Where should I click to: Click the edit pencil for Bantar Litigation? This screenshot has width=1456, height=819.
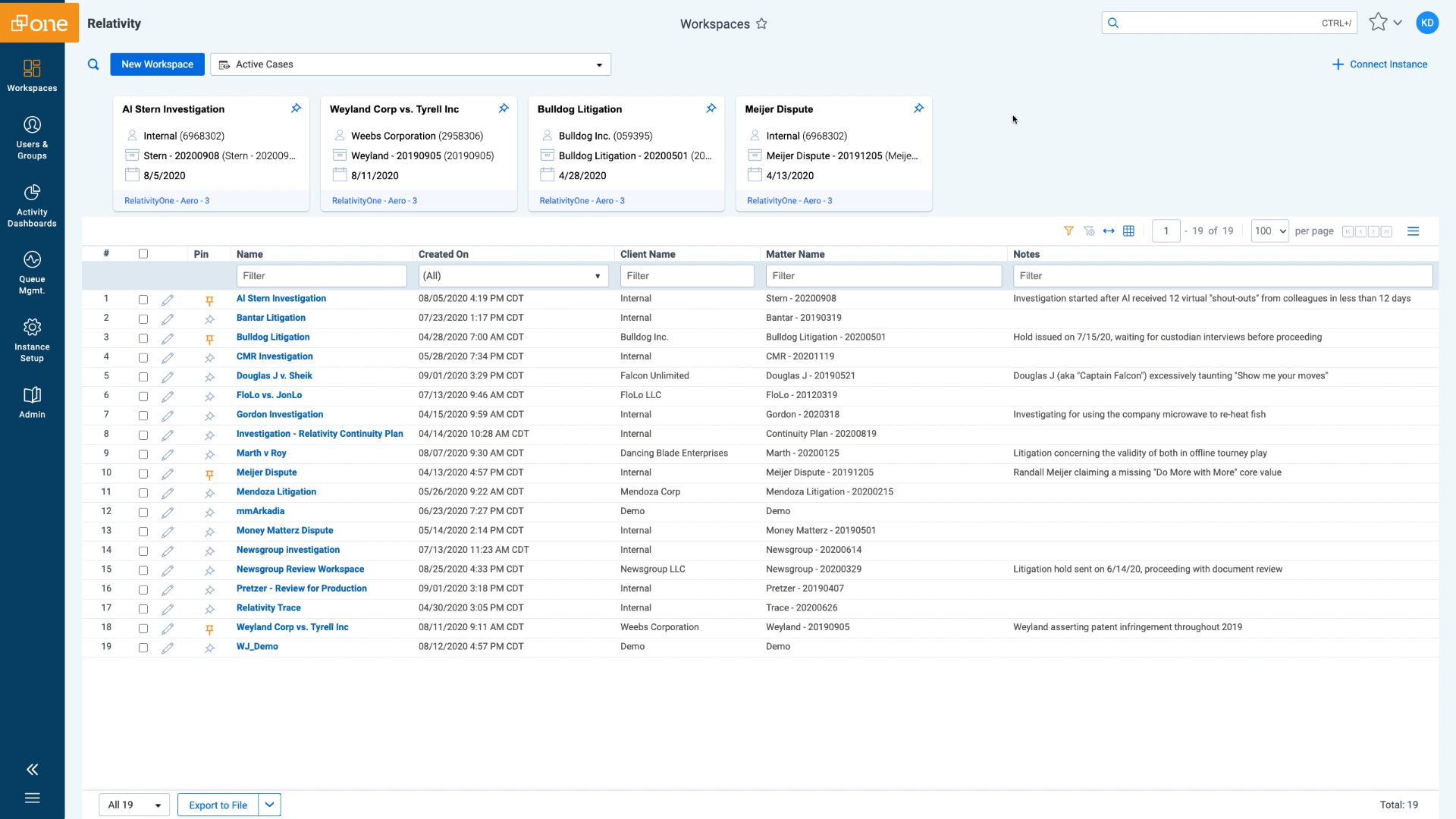168,319
